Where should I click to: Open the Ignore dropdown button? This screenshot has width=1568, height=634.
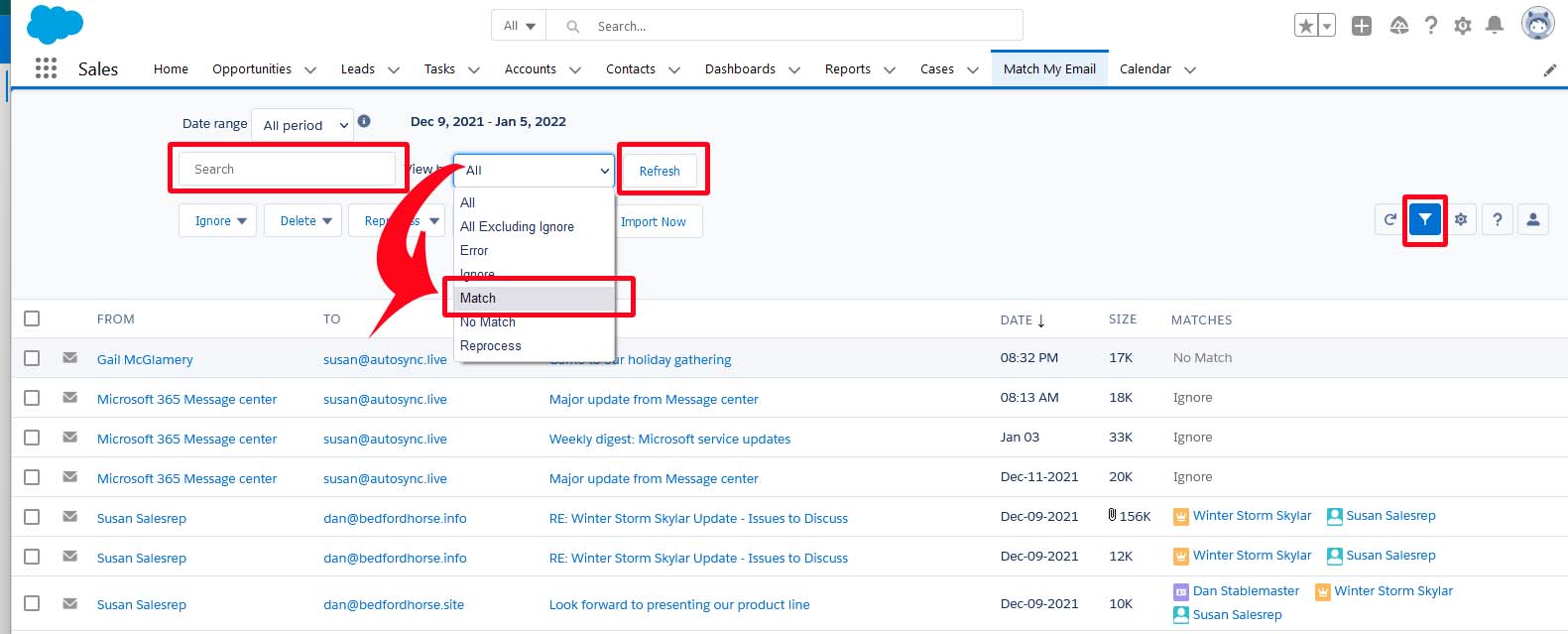pos(218,220)
